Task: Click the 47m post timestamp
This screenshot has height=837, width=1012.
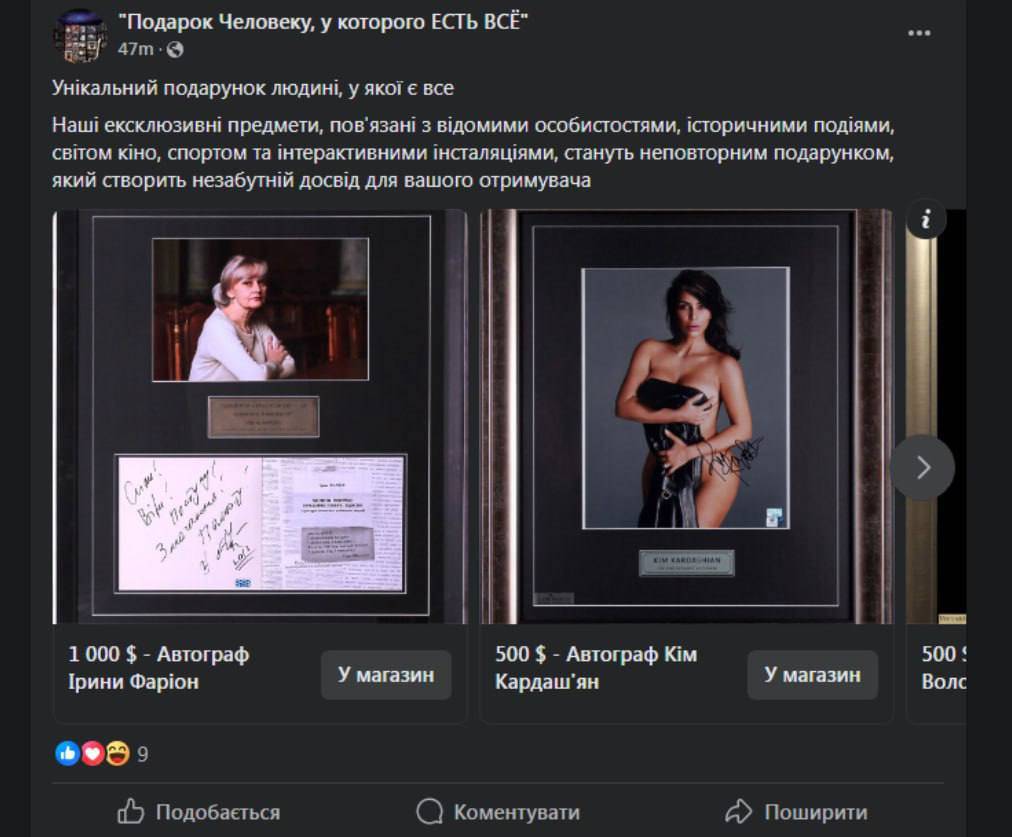Action: click(136, 49)
